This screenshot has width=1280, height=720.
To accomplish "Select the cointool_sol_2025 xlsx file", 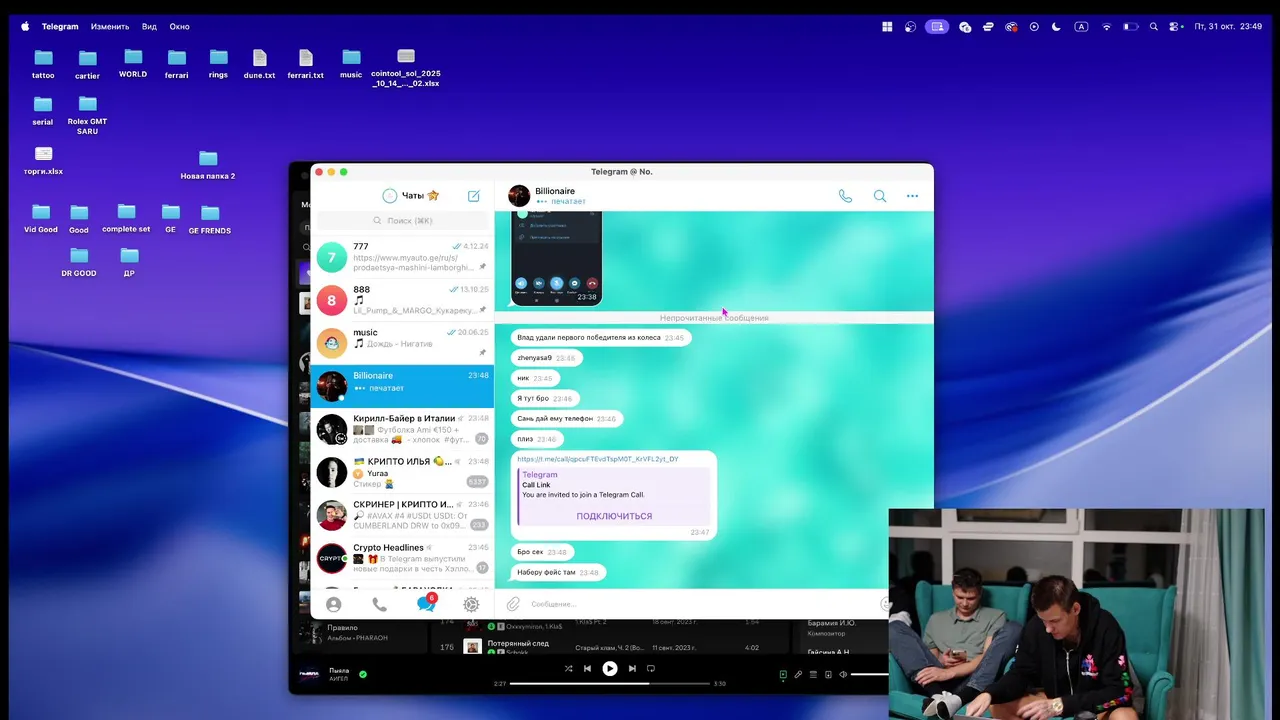I will pyautogui.click(x=405, y=68).
